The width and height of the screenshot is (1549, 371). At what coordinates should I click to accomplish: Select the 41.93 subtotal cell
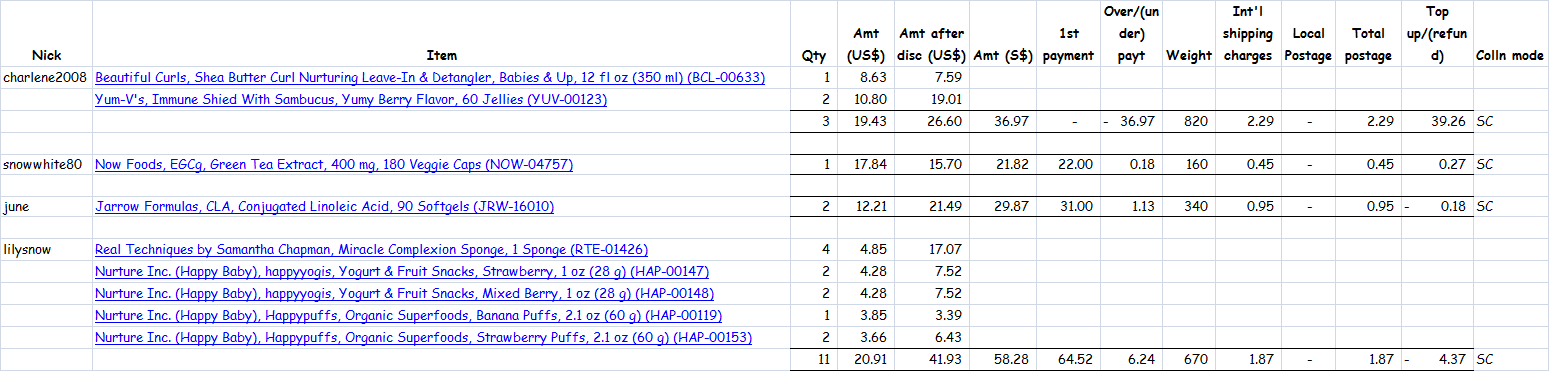[932, 360]
